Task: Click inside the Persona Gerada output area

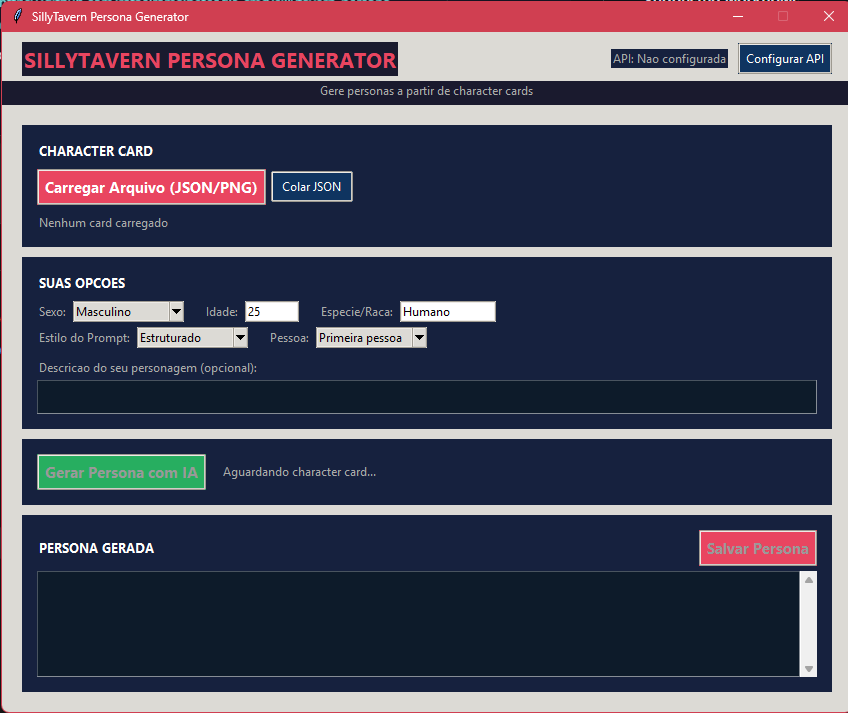Action: 418,624
